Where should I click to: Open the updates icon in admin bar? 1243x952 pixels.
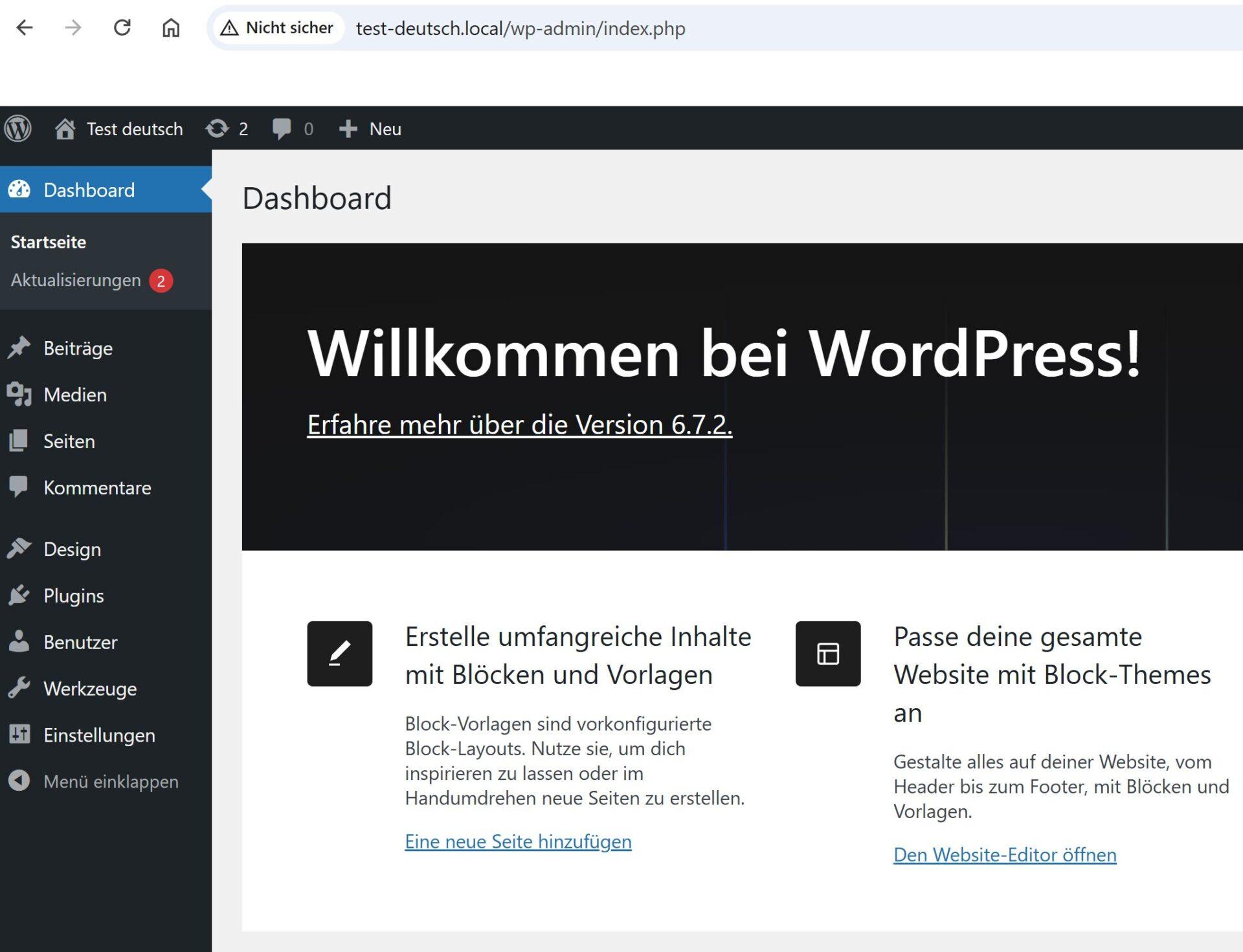[218, 129]
